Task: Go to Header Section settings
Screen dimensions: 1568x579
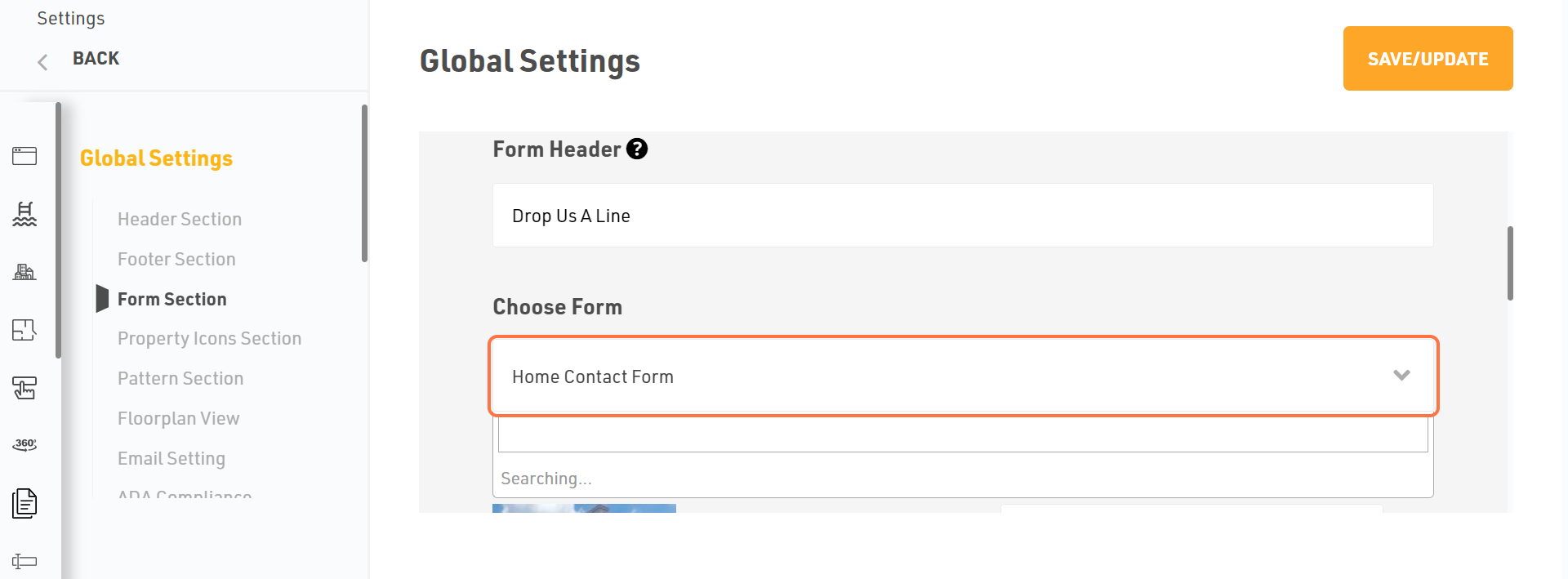Action: (x=180, y=219)
